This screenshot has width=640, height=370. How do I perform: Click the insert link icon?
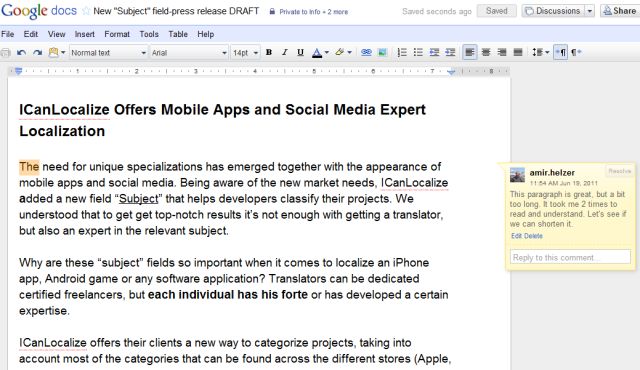coord(366,52)
